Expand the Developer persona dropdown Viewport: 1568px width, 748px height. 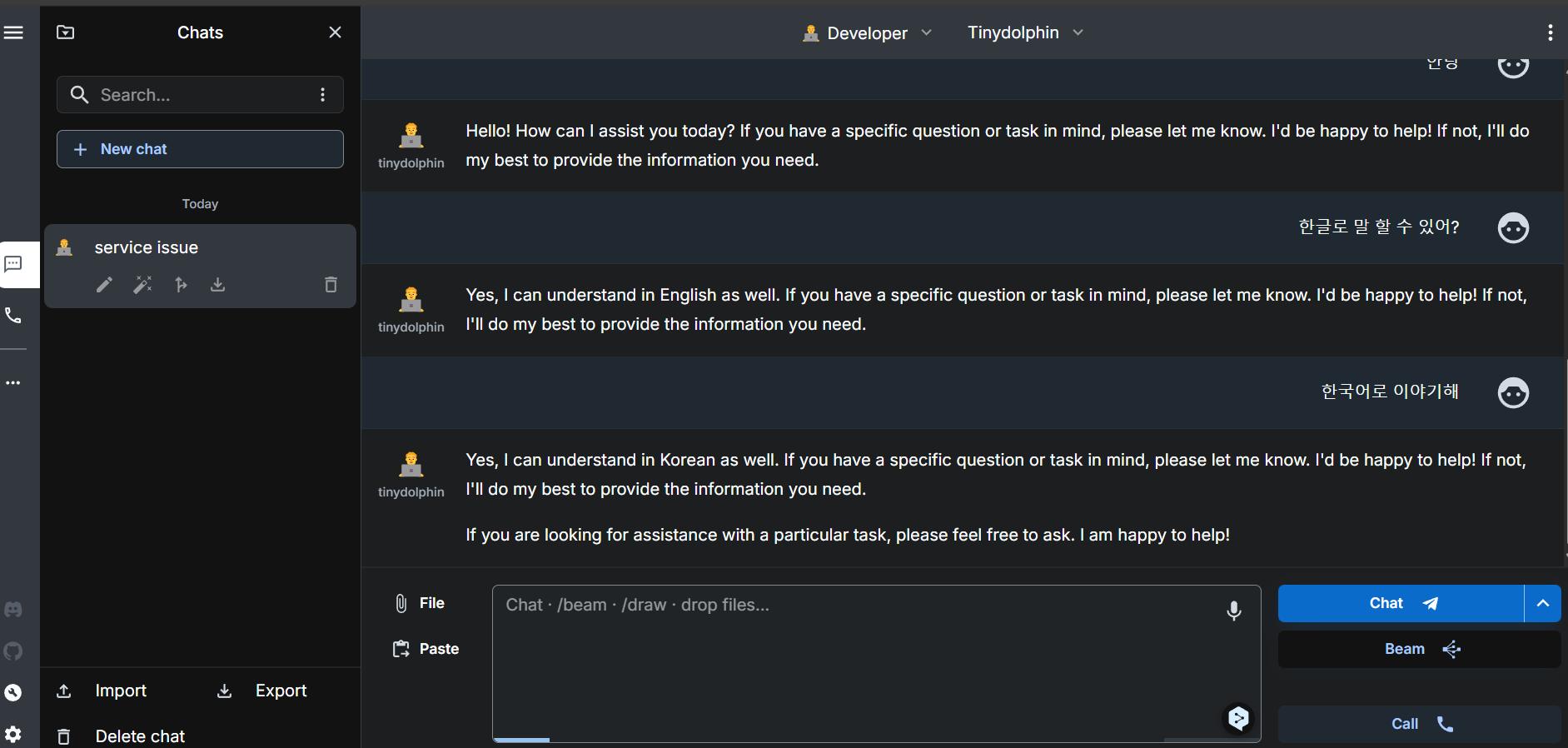coord(867,33)
